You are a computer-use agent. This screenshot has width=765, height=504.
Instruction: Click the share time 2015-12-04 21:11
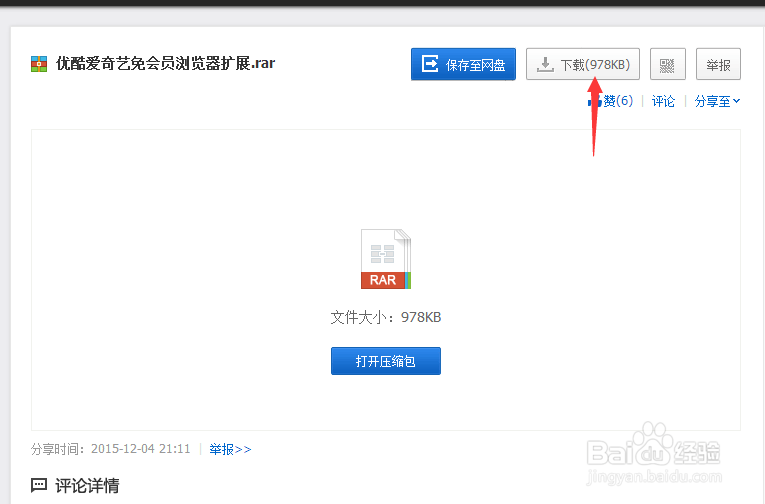coord(141,449)
